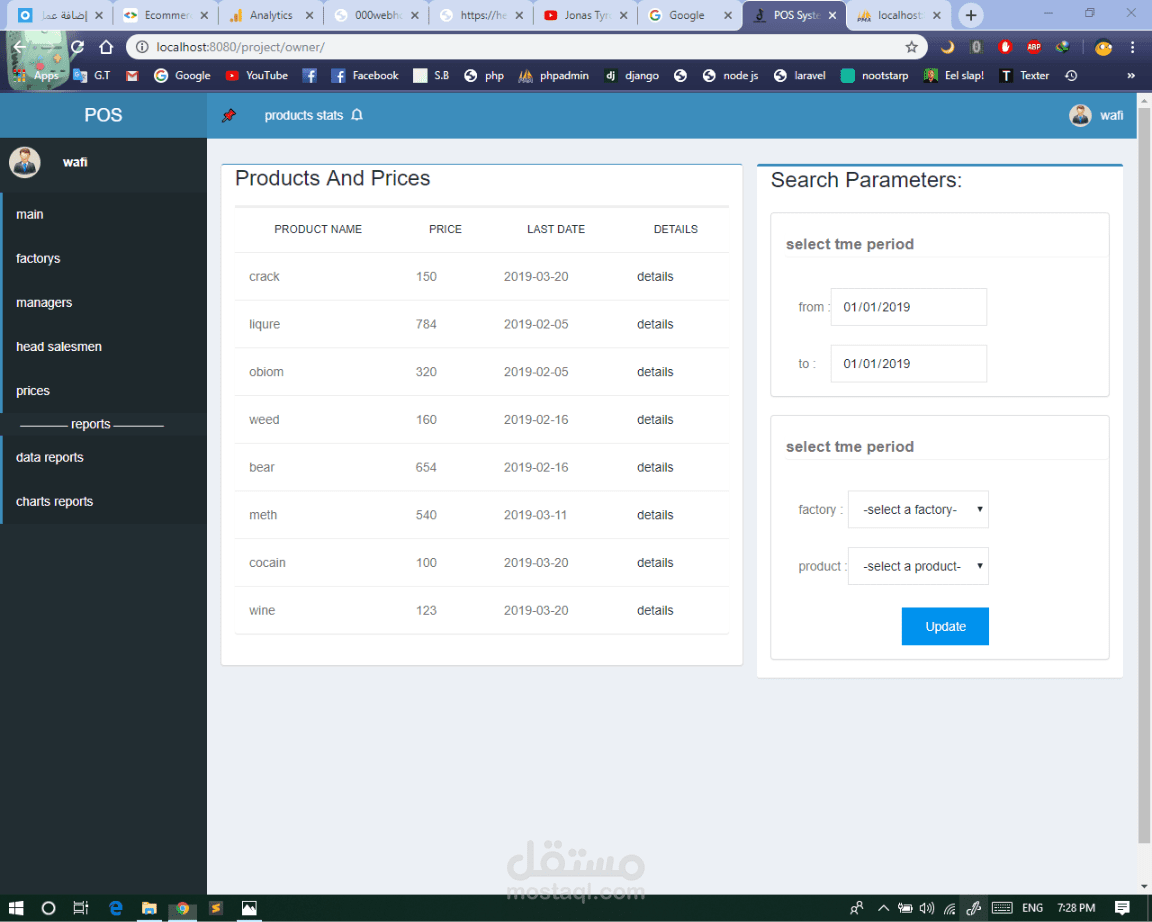
Task: Open the laravel bookmark
Action: click(x=799, y=76)
